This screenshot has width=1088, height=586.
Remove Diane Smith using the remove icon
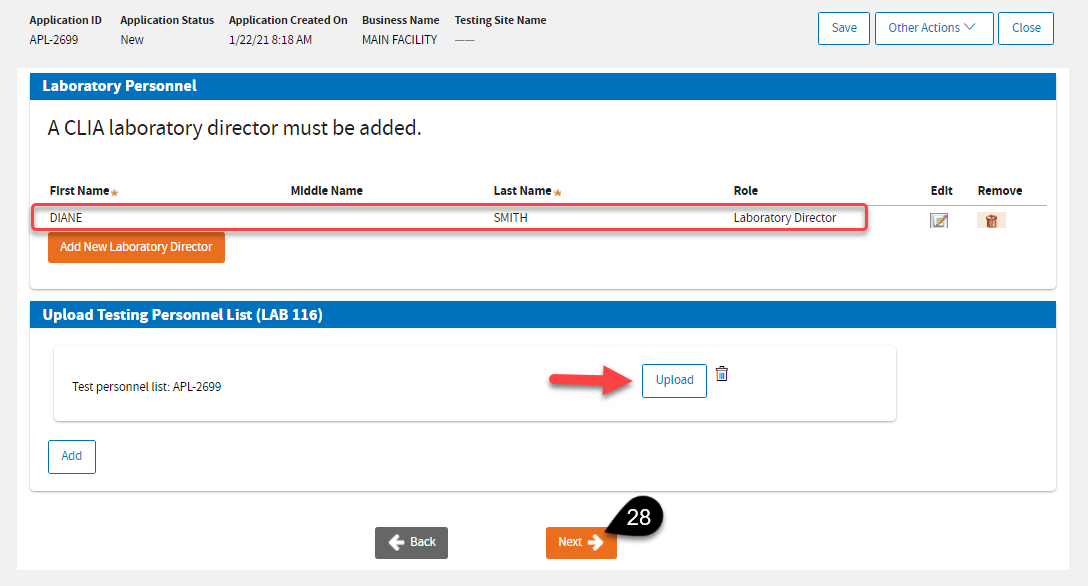[x=991, y=220]
